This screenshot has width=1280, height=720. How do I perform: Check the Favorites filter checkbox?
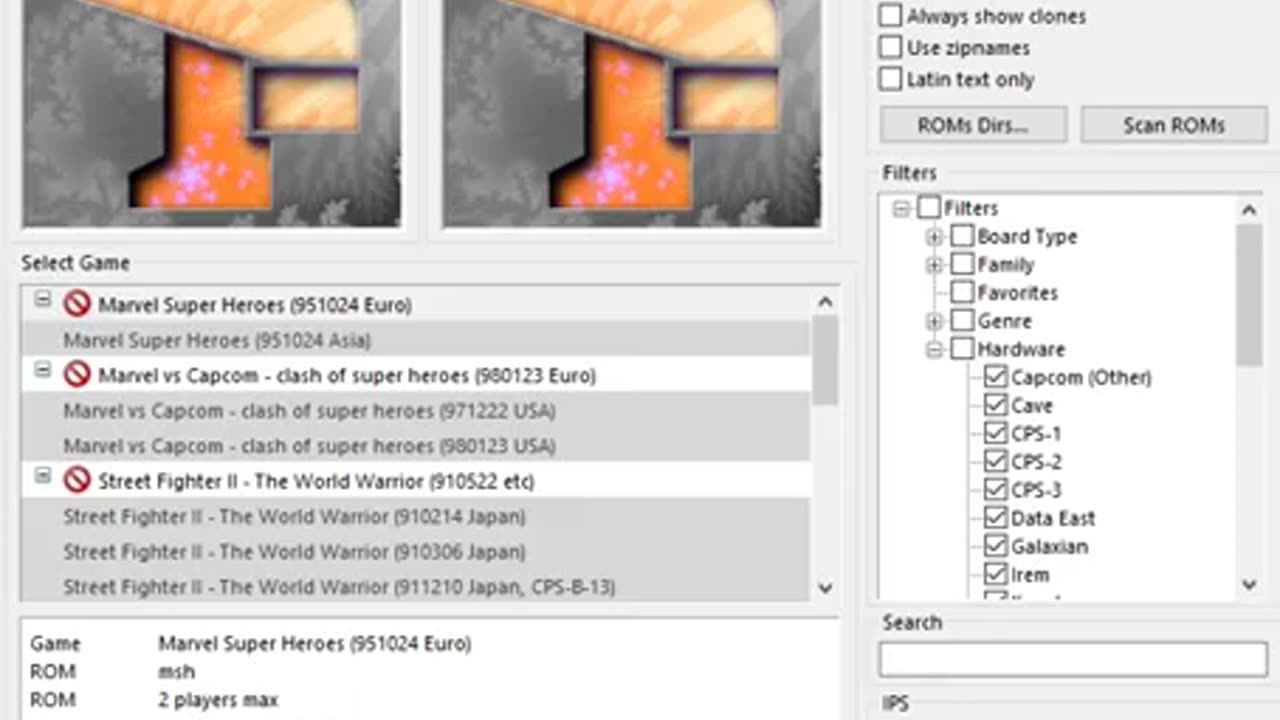tap(962, 292)
